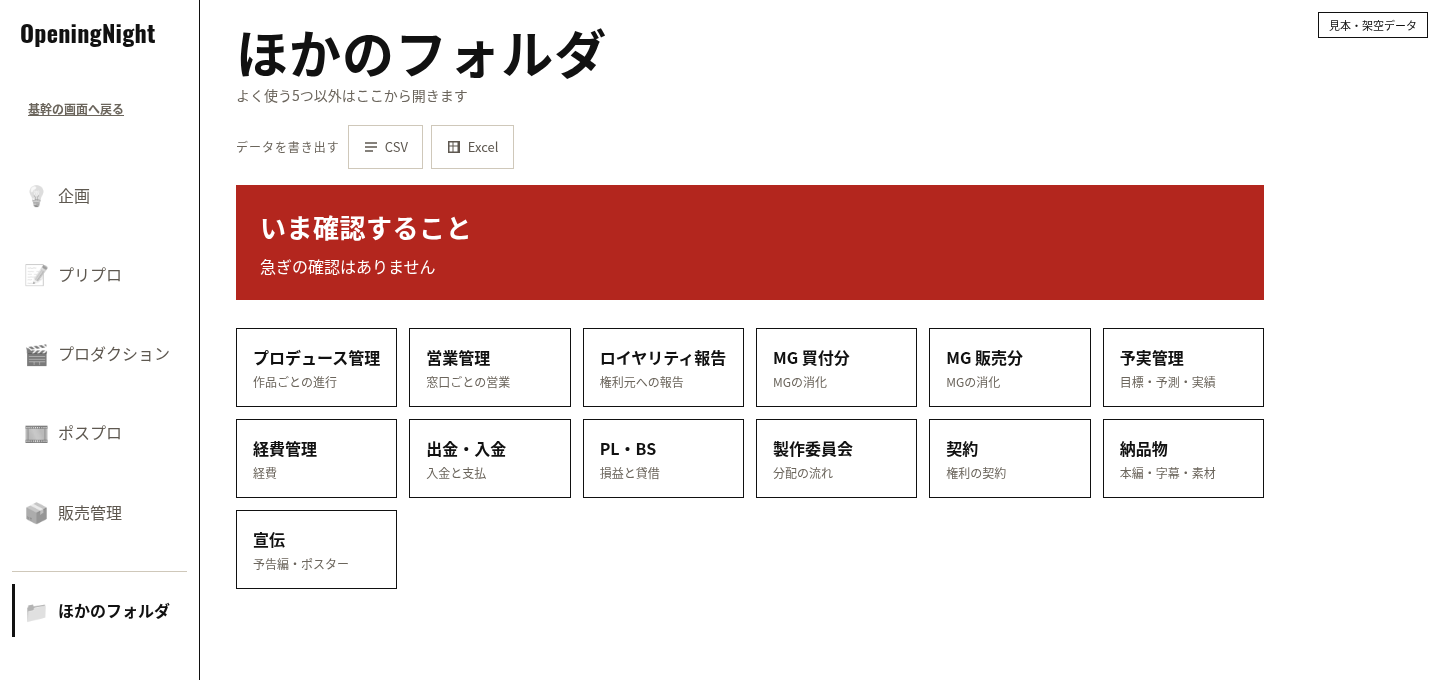The width and height of the screenshot is (1440, 680).
Task: Go to プリプロ in the sidebar
Action: (99, 275)
